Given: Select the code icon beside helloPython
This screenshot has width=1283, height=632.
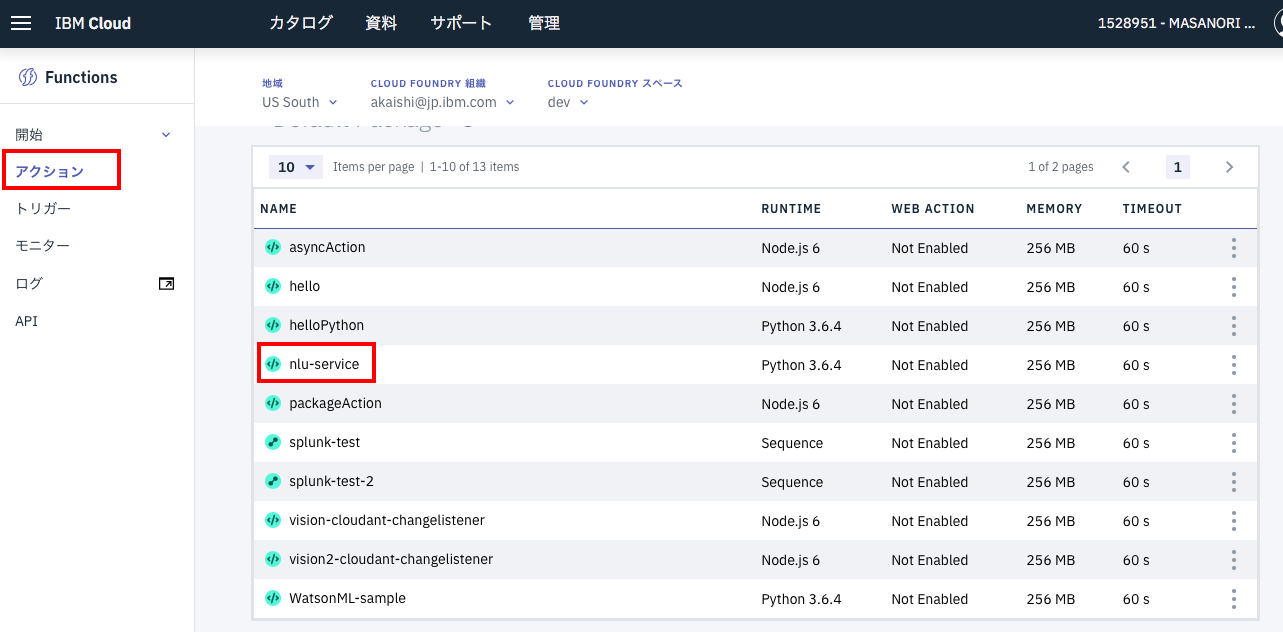Looking at the screenshot, I should point(272,325).
